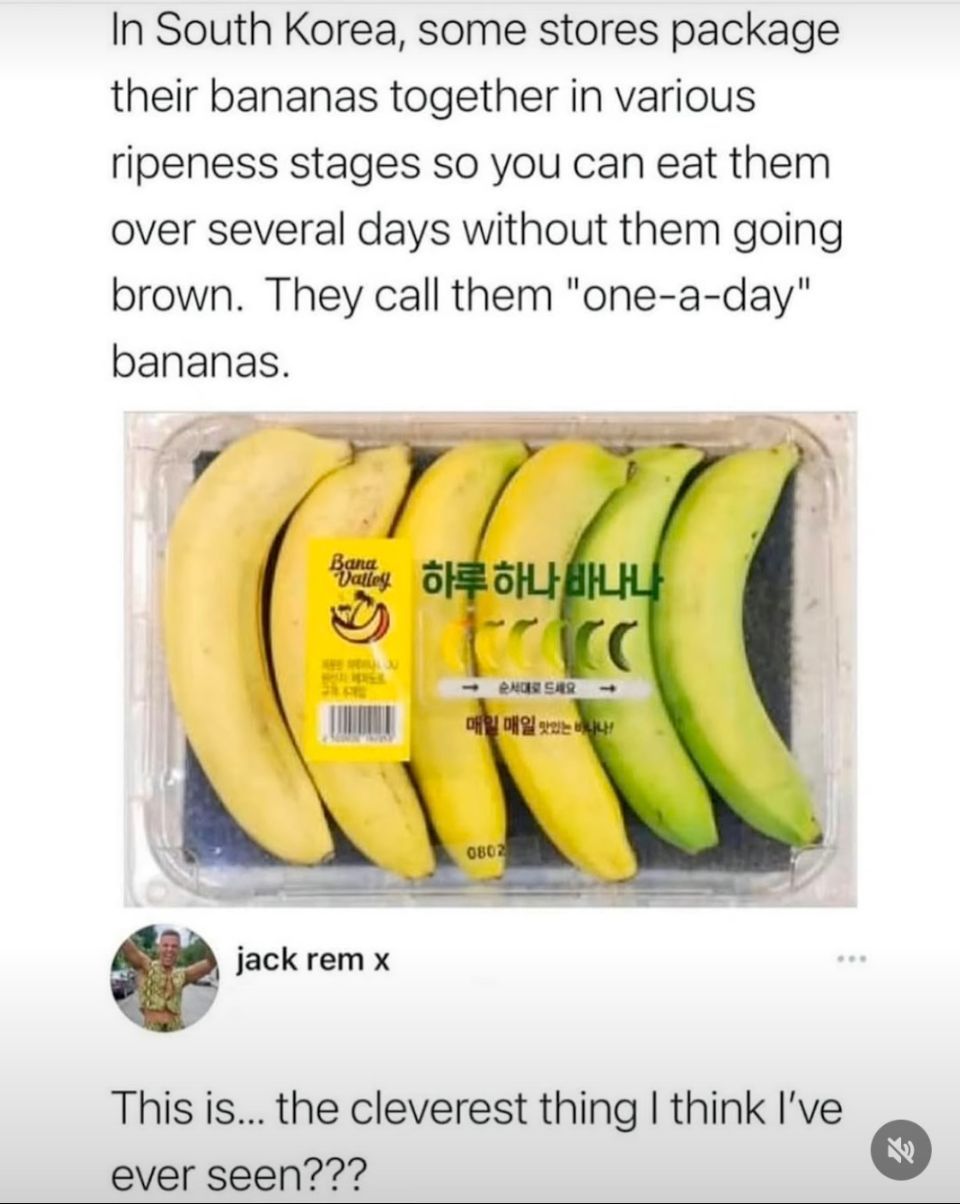Click the gray arrow bar under the ripeness icons

pos(541,689)
